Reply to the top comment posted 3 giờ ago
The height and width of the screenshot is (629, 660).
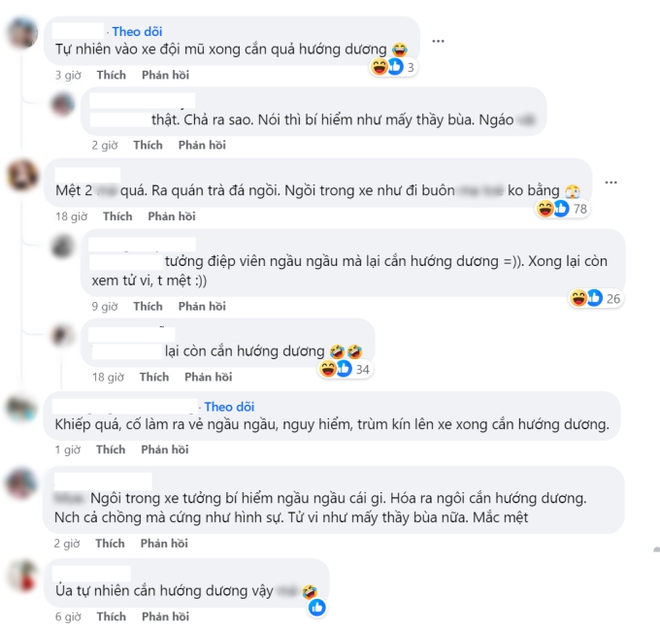coord(165,75)
